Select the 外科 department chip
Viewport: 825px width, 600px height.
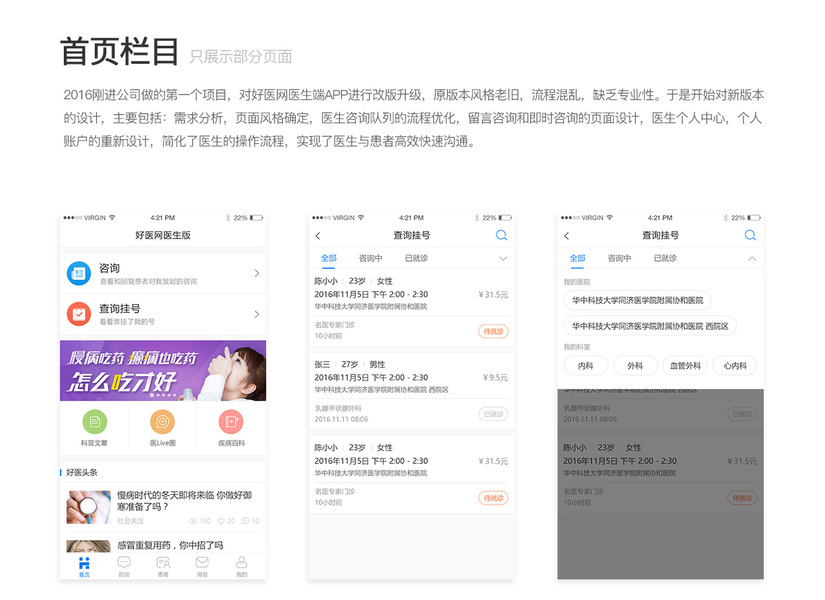(x=635, y=366)
